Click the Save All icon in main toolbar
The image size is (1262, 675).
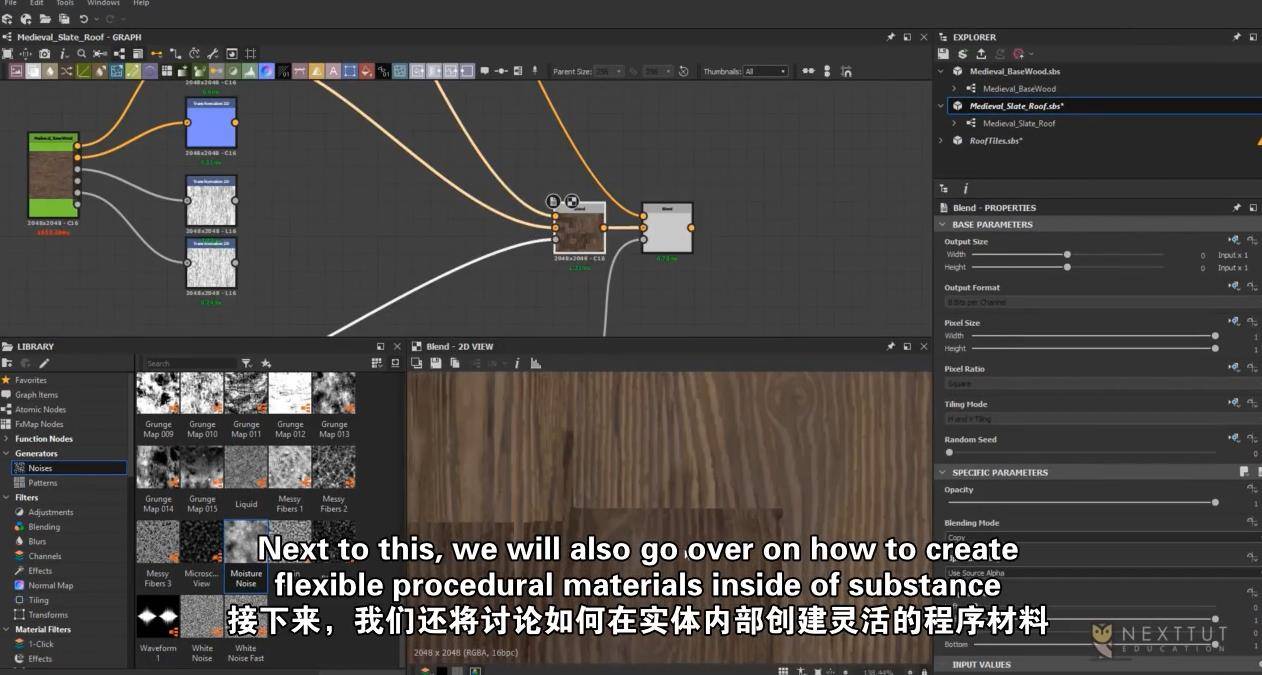pyautogui.click(x=64, y=19)
